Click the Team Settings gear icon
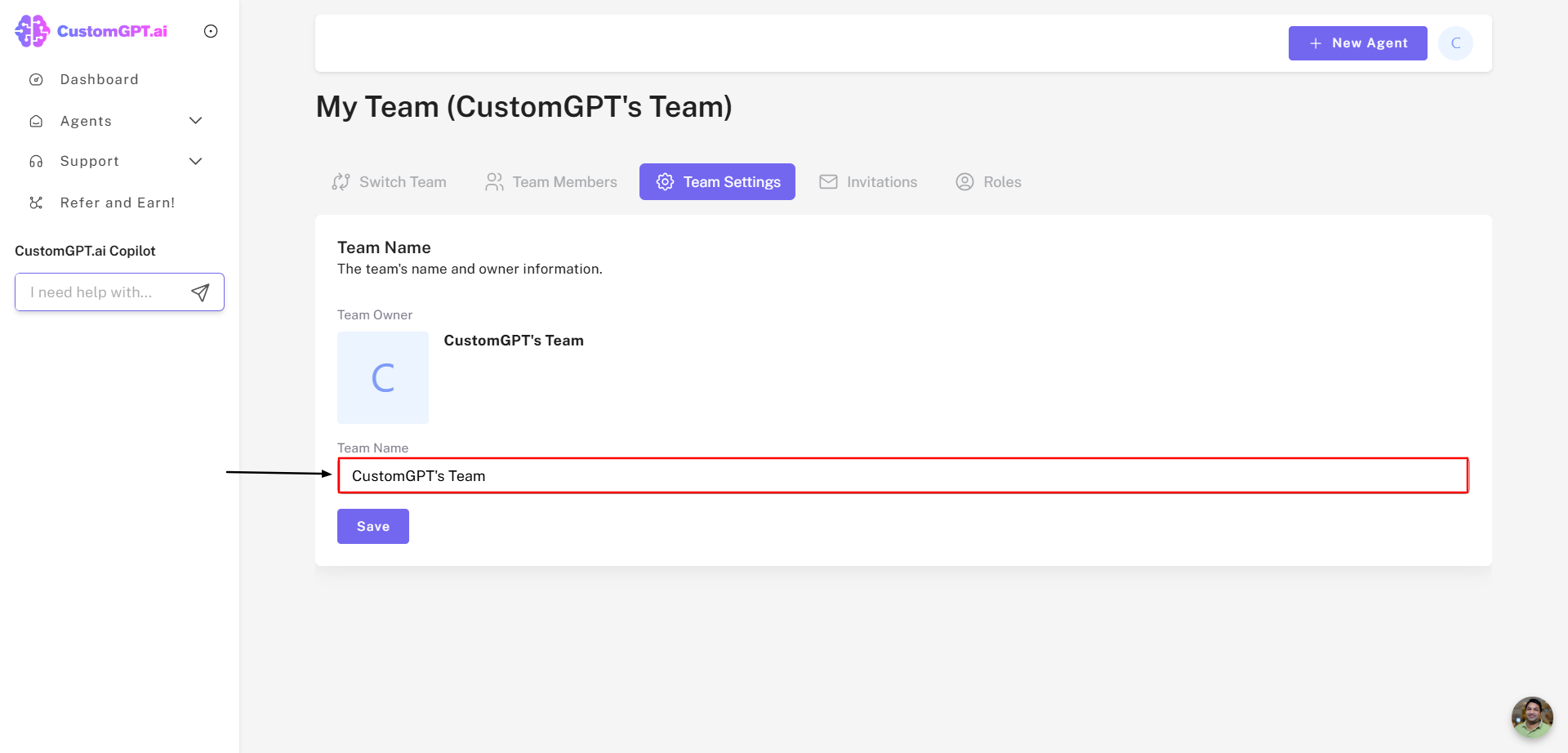The height and width of the screenshot is (753, 1568). point(666,182)
